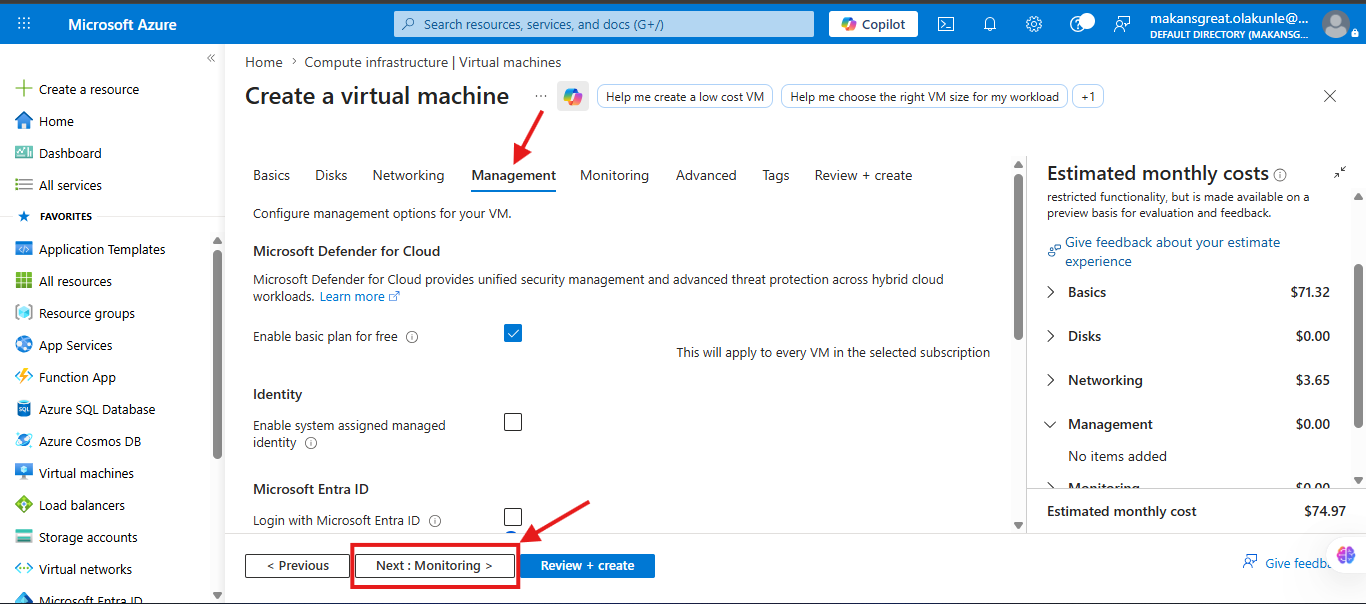Screen dimensions: 1366x604
Task: Click the Virtual machines sidebar icon
Action: tap(24, 473)
